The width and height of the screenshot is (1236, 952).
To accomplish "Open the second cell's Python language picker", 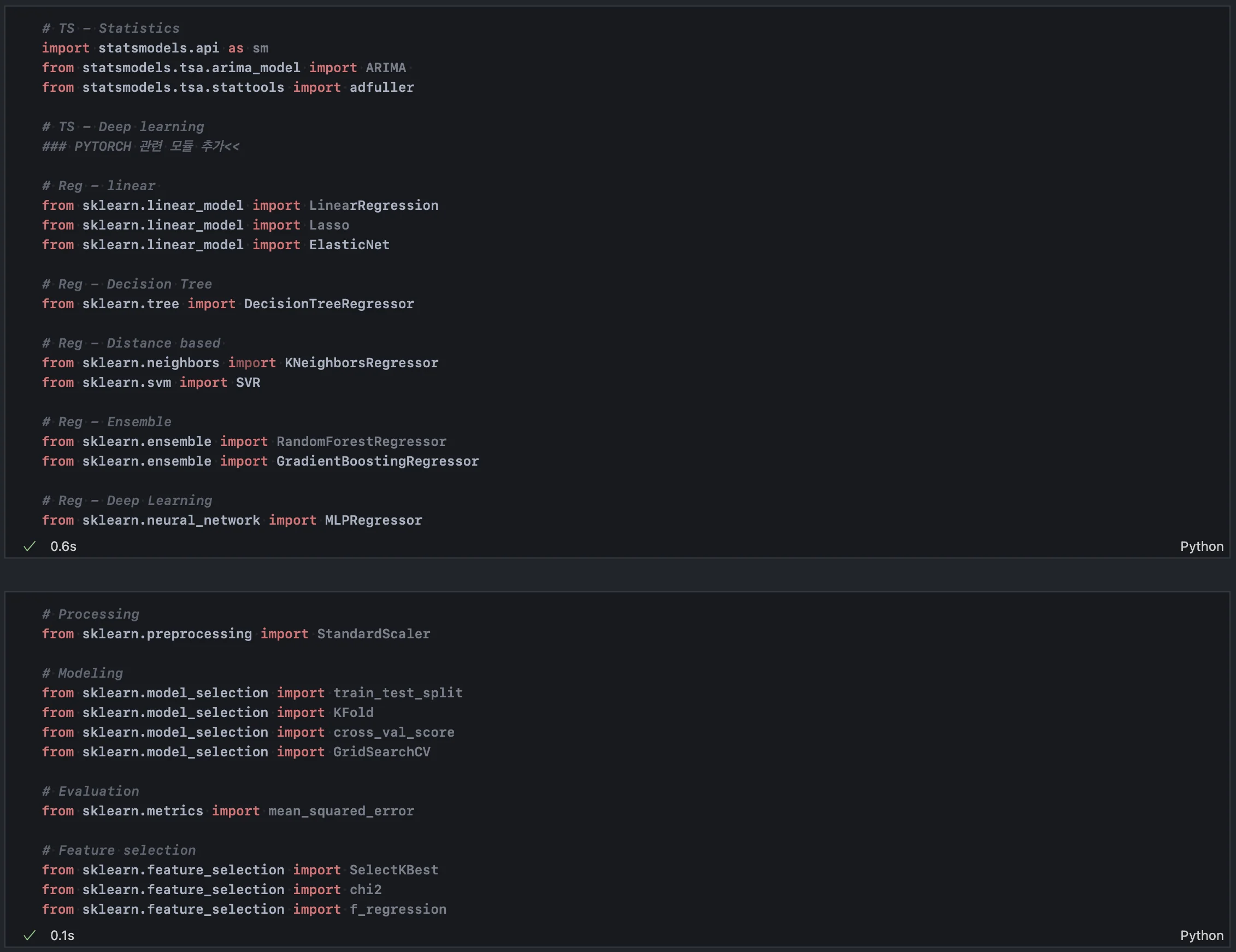I will click(1201, 936).
